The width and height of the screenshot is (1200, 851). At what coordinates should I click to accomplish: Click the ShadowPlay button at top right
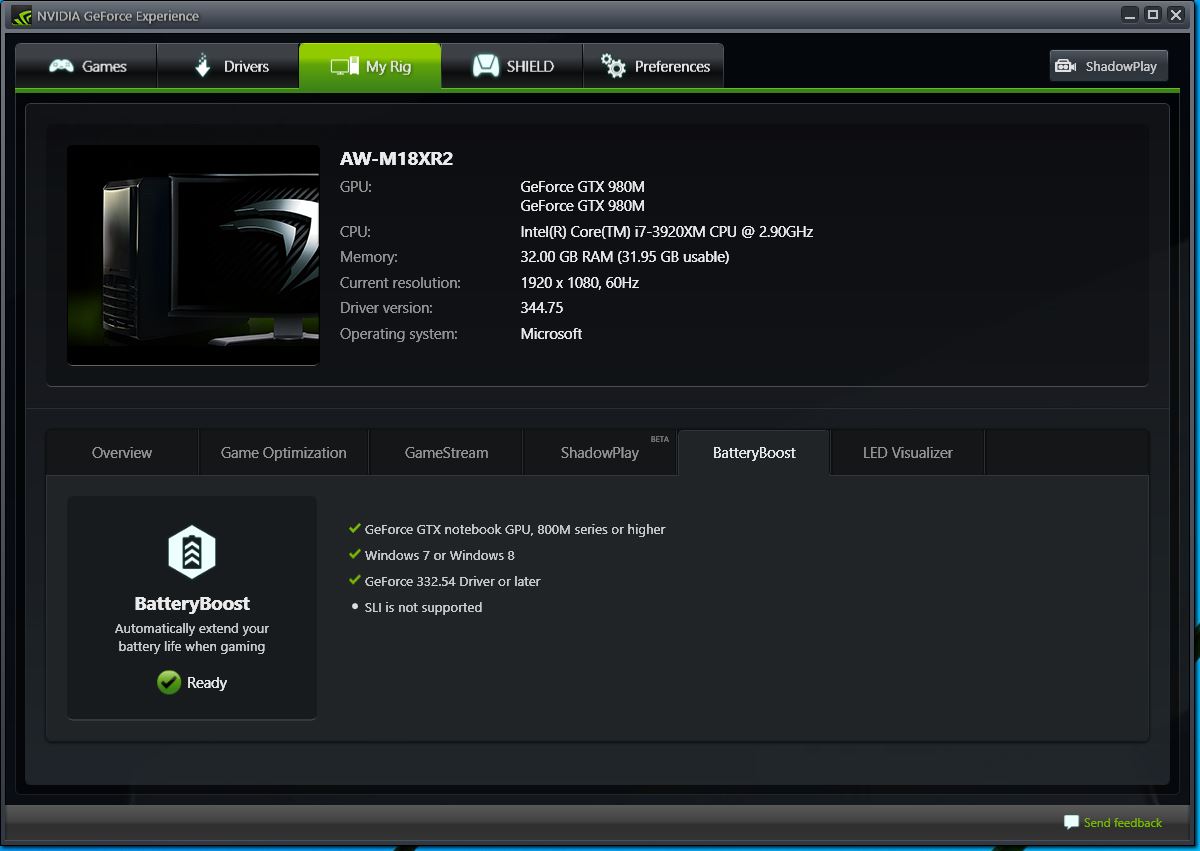click(1109, 66)
